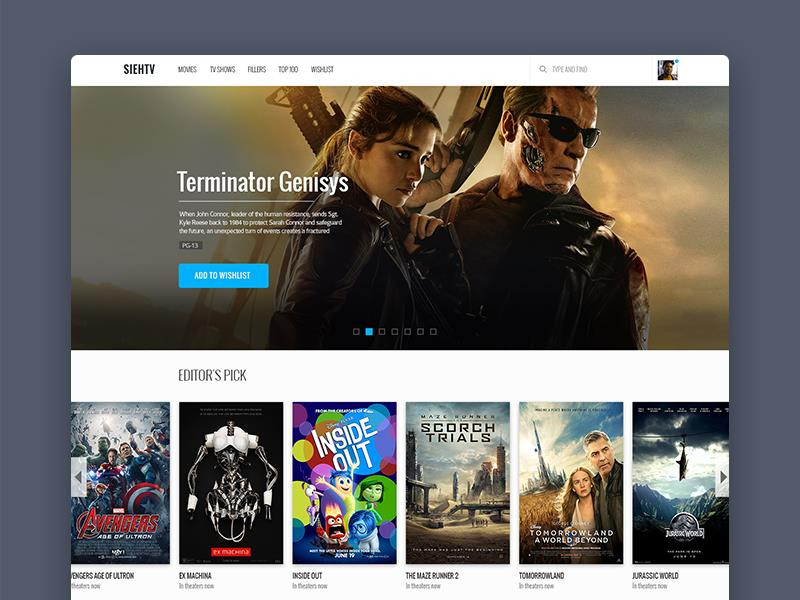The height and width of the screenshot is (600, 800).
Task: Select the active second slide indicator
Action: [x=369, y=332]
